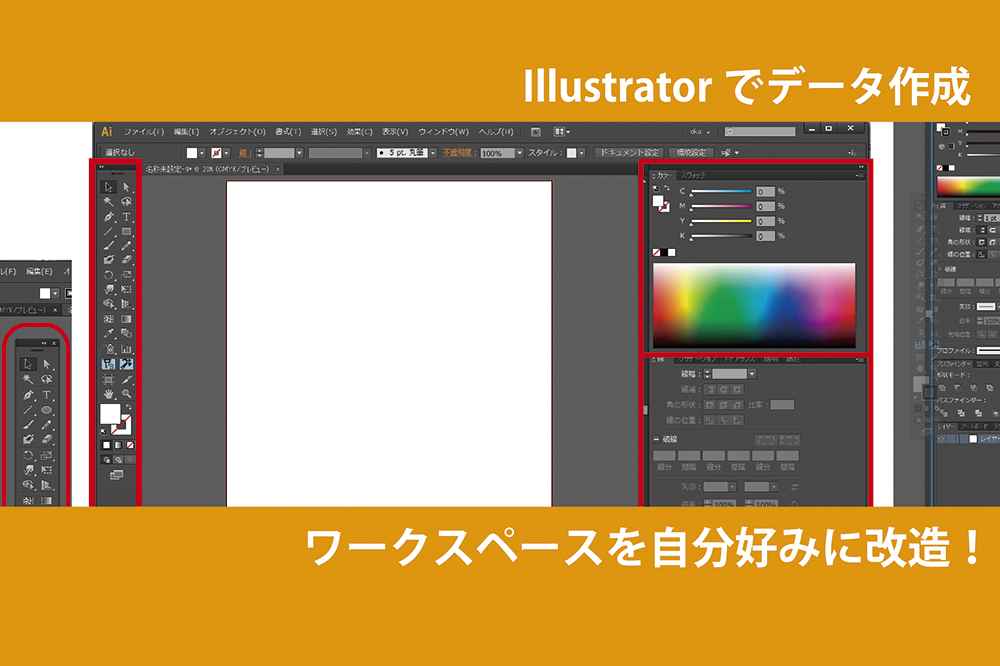Pick the Paintbrush tool in the docked Tools panel

(108, 246)
